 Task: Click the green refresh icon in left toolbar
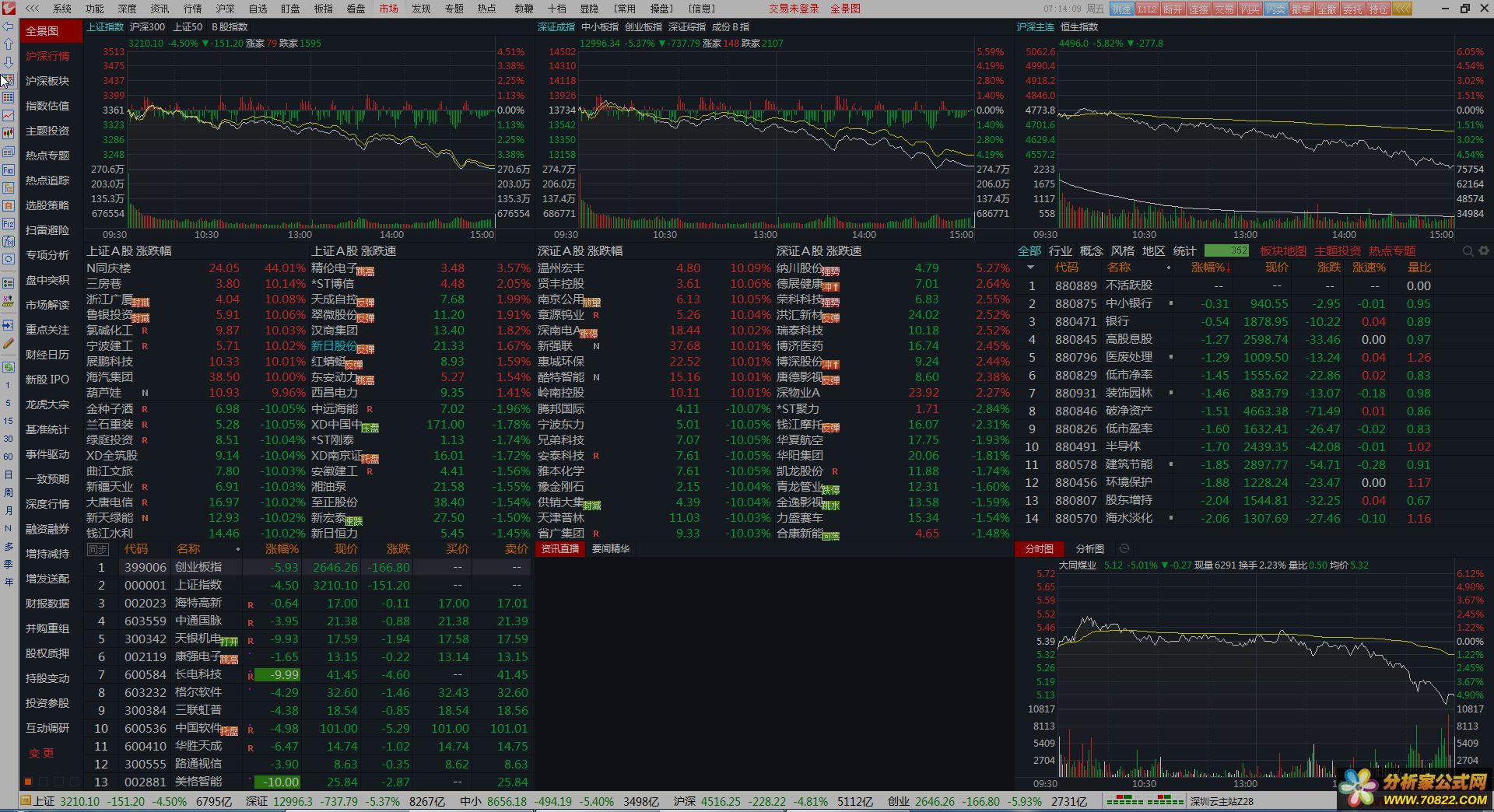tap(9, 367)
